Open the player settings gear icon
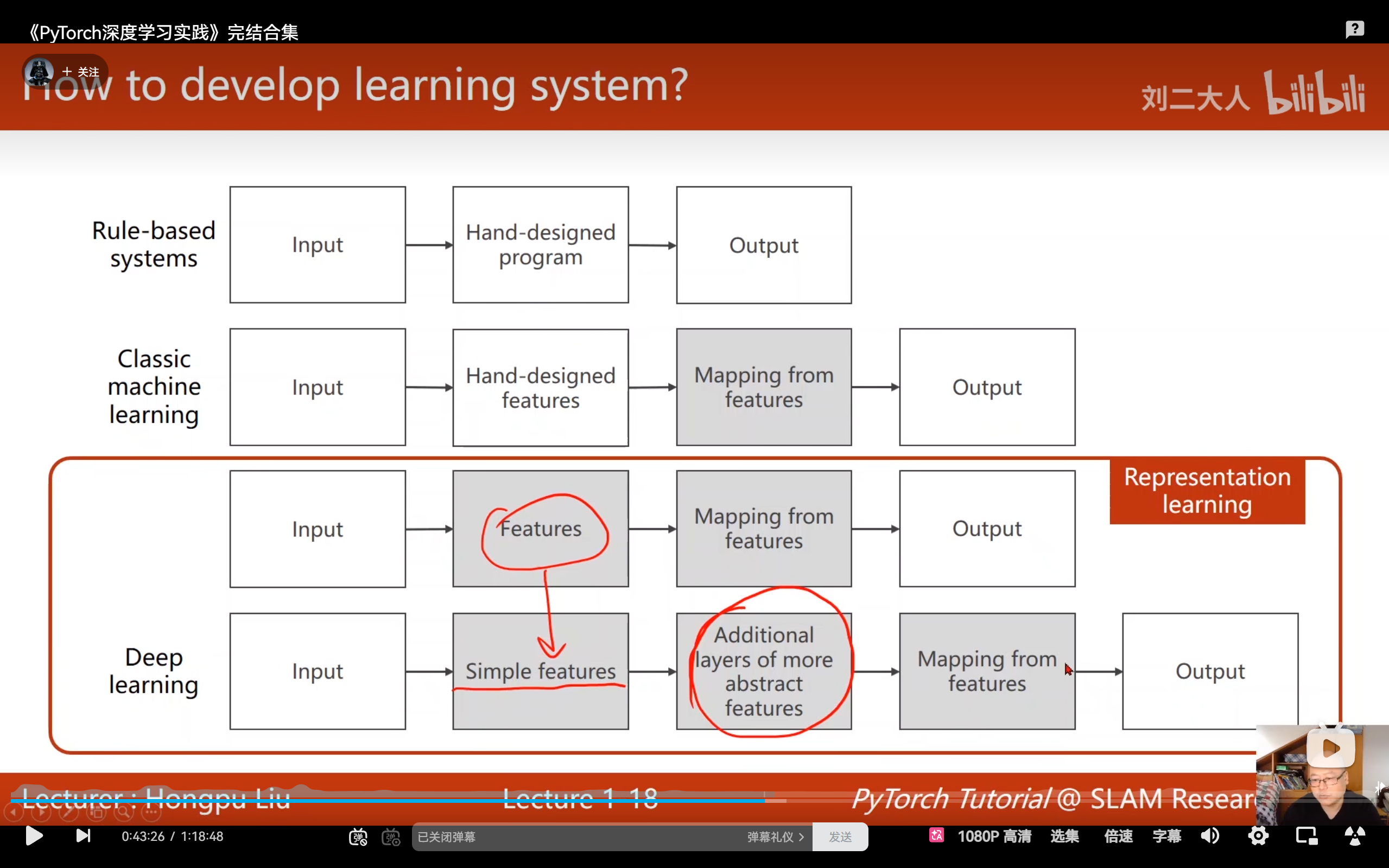The width and height of the screenshot is (1389, 868). pyautogui.click(x=1258, y=836)
